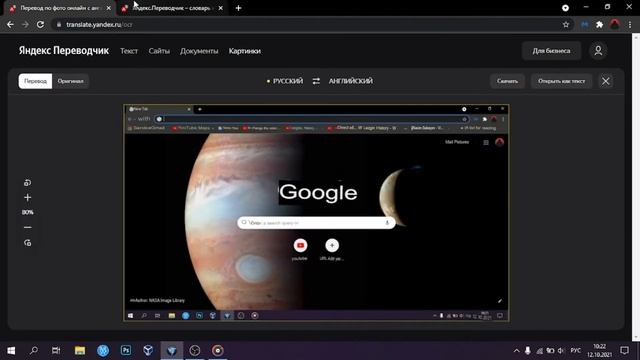Open Photoshop from taskbar
This screenshot has width=640, height=360.
pos(126,351)
